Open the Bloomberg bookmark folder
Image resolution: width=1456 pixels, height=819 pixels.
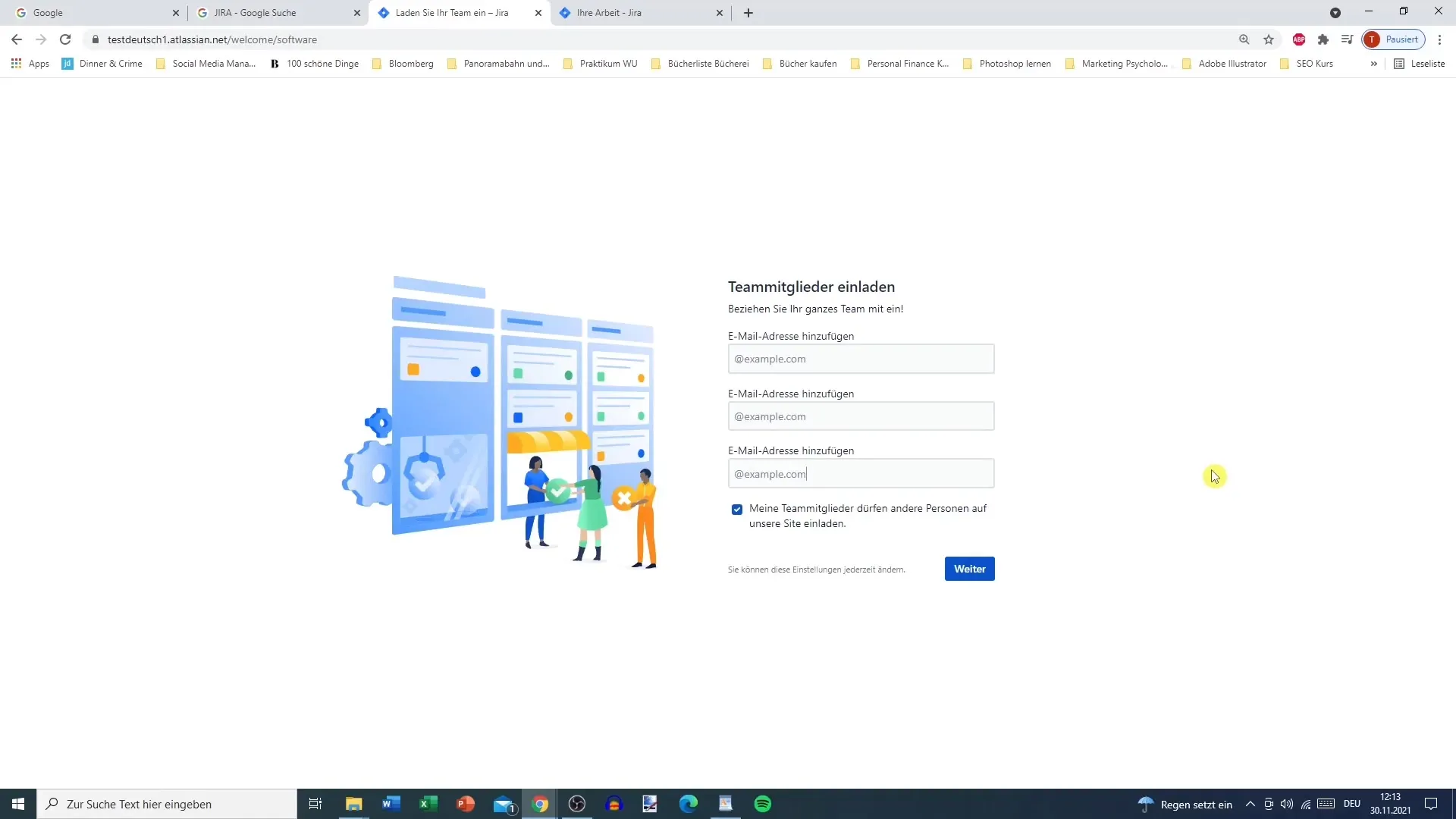pyautogui.click(x=403, y=64)
